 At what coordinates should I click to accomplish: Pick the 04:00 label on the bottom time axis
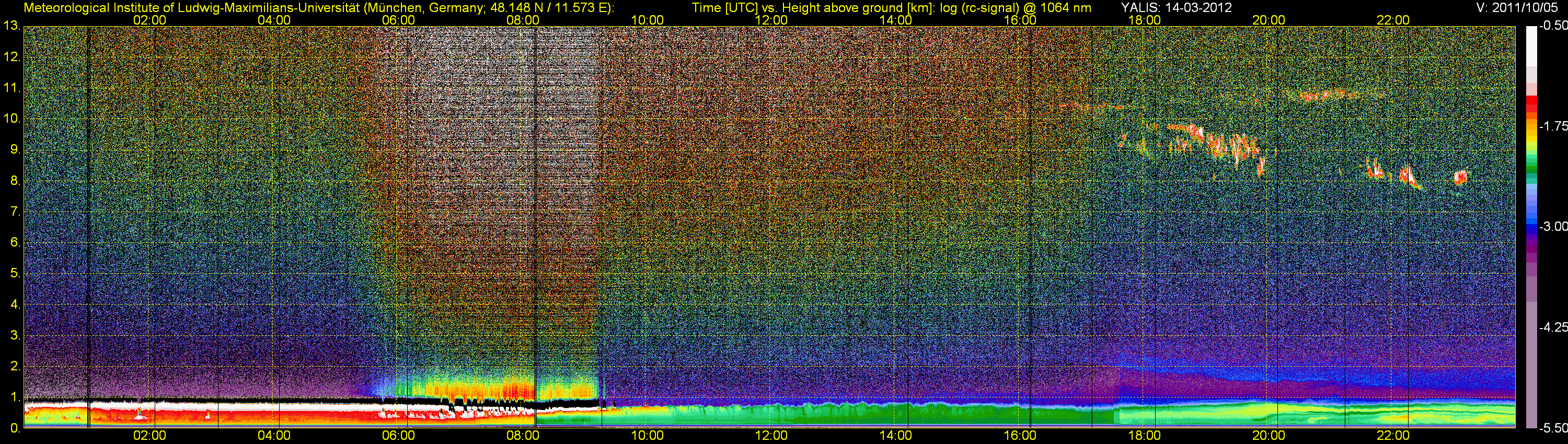274,436
